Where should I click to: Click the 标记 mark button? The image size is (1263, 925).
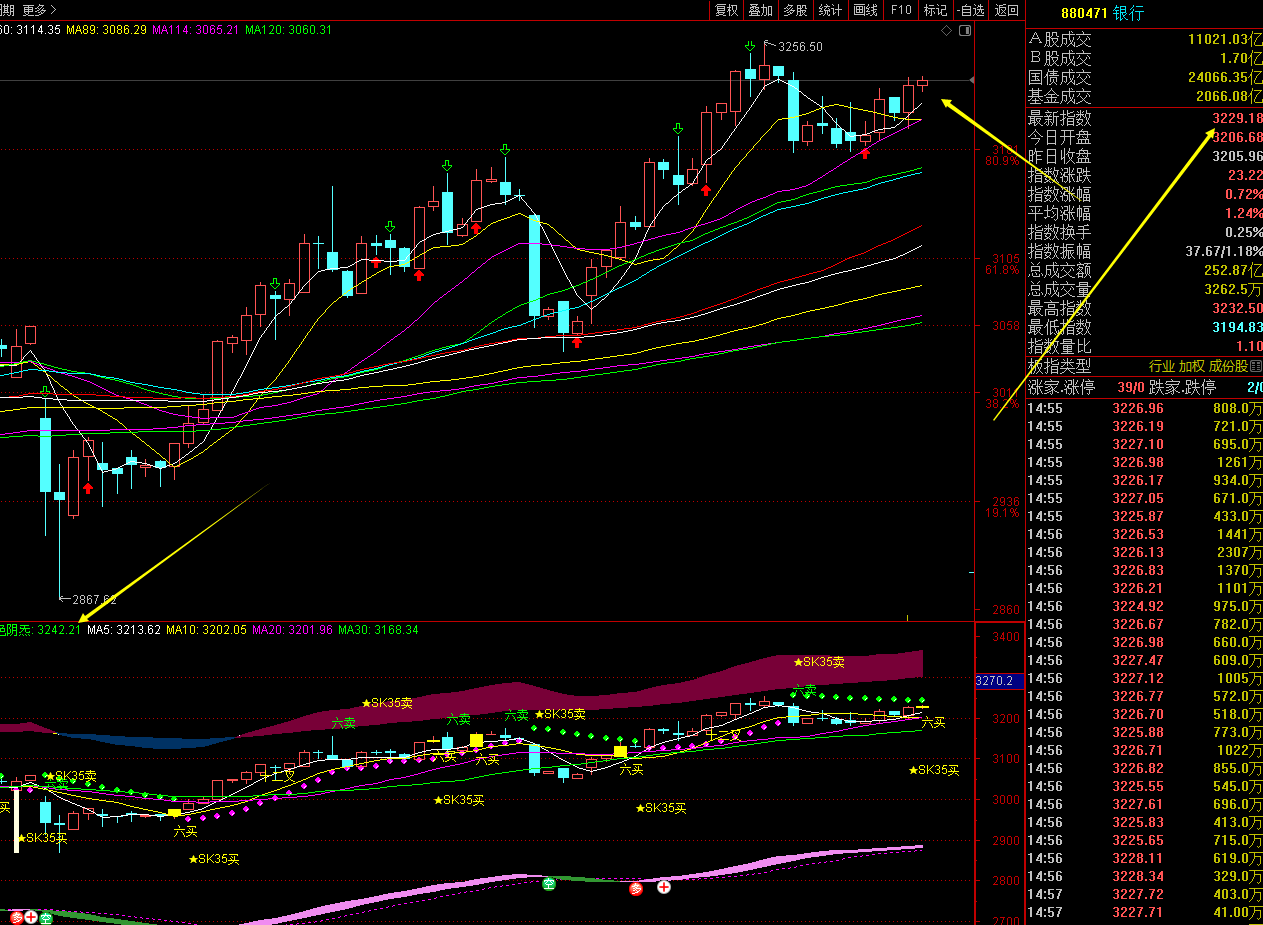(935, 10)
